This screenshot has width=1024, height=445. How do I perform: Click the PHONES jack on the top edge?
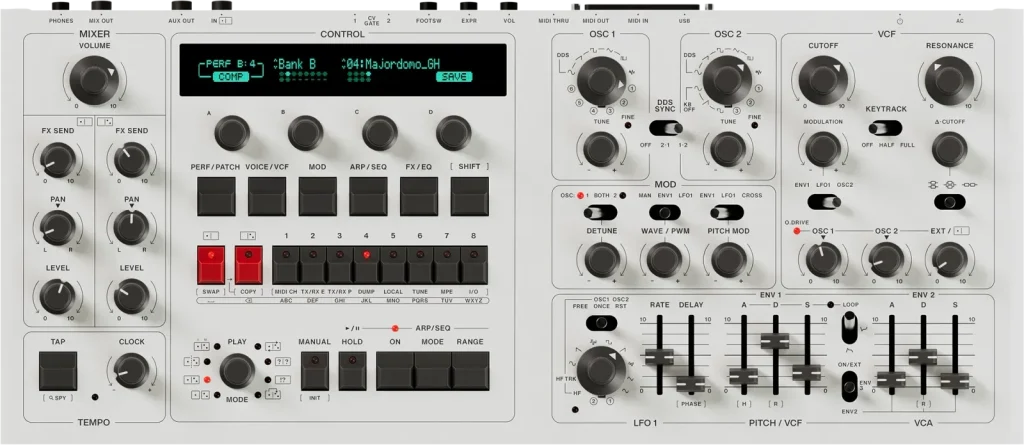click(x=60, y=6)
